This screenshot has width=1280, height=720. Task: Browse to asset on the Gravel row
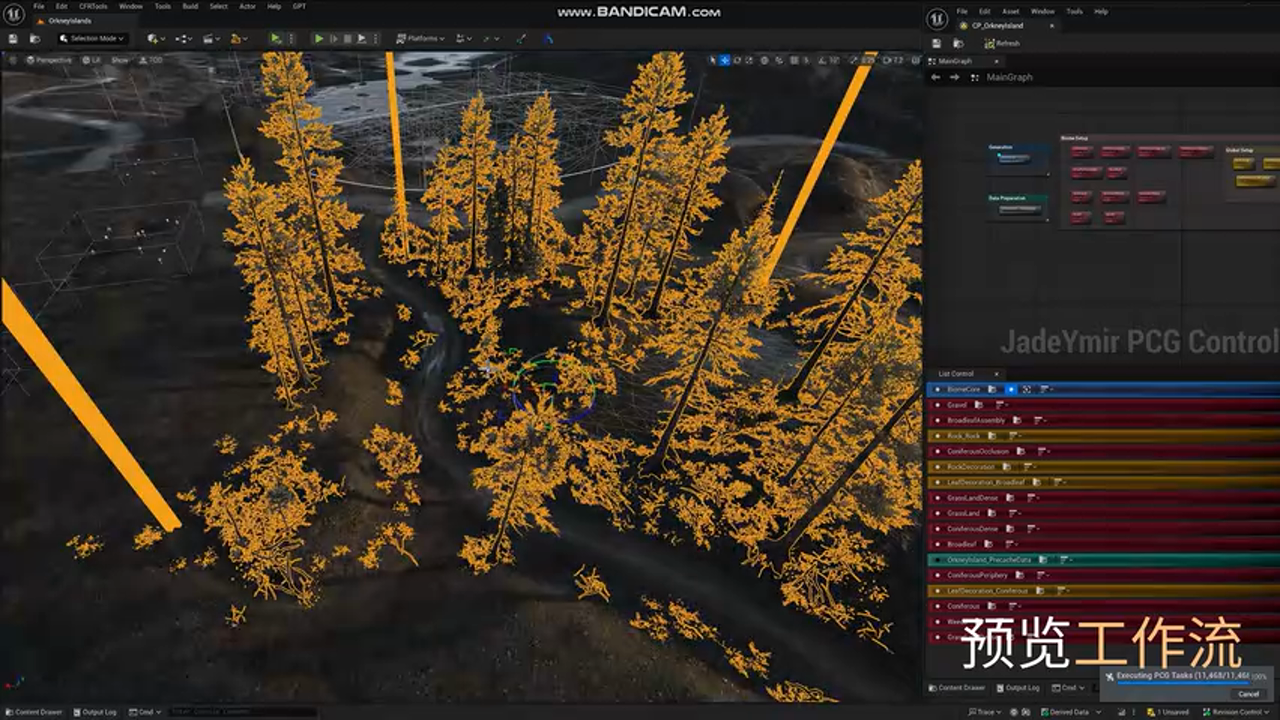pos(979,405)
